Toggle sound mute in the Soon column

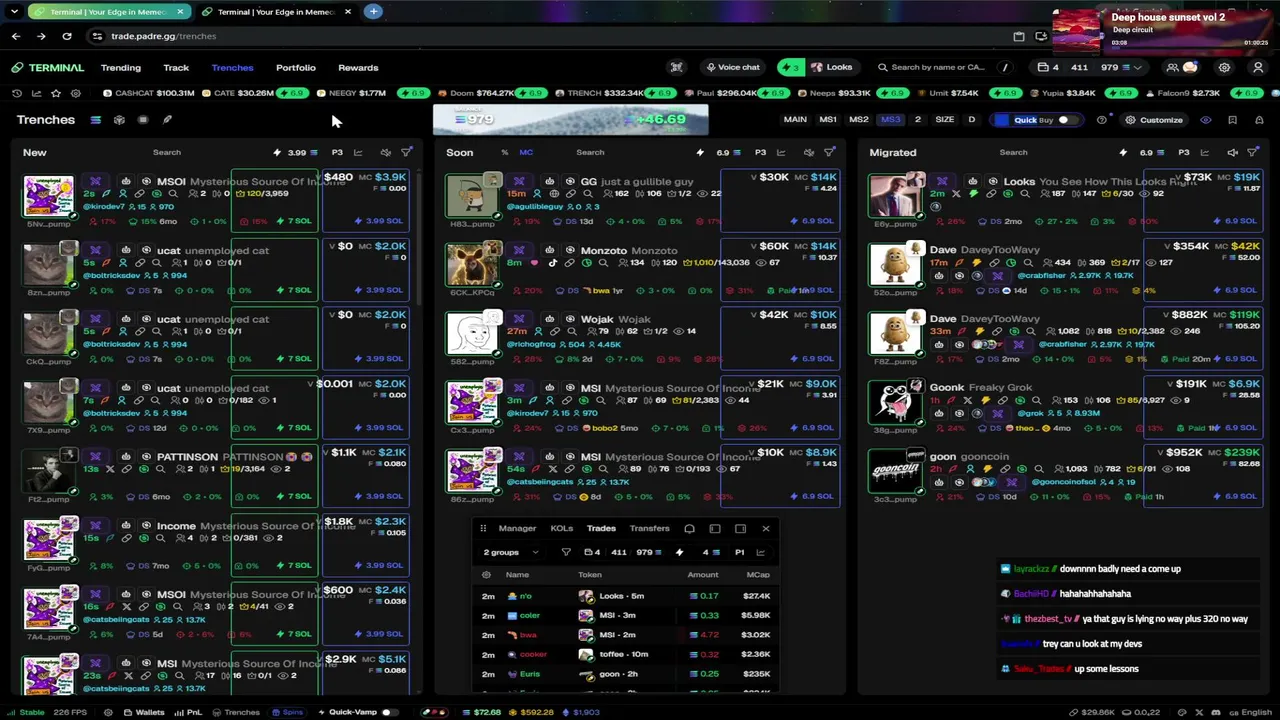tap(808, 153)
